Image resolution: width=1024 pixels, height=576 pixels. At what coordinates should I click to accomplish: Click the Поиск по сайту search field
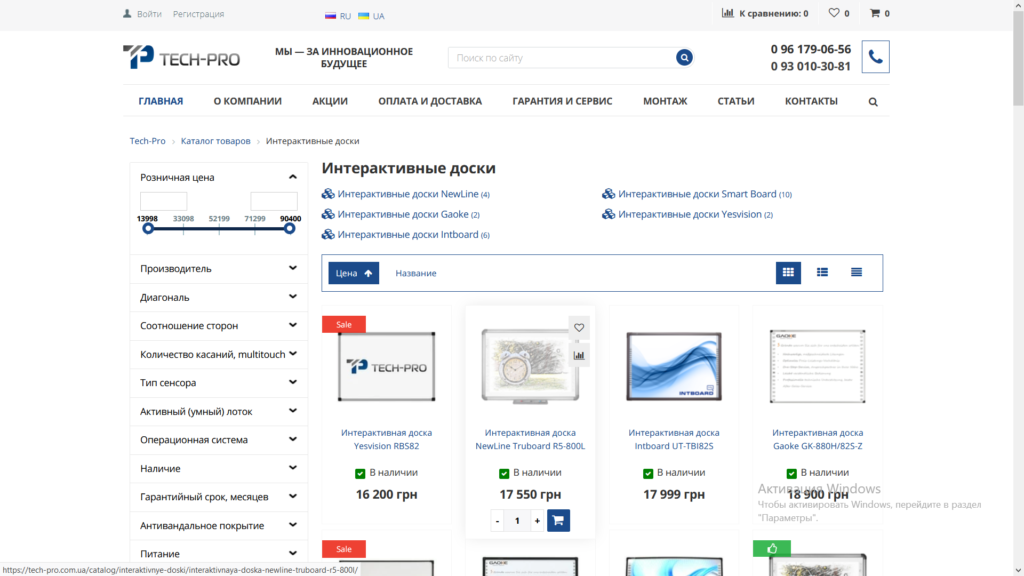tap(562, 57)
